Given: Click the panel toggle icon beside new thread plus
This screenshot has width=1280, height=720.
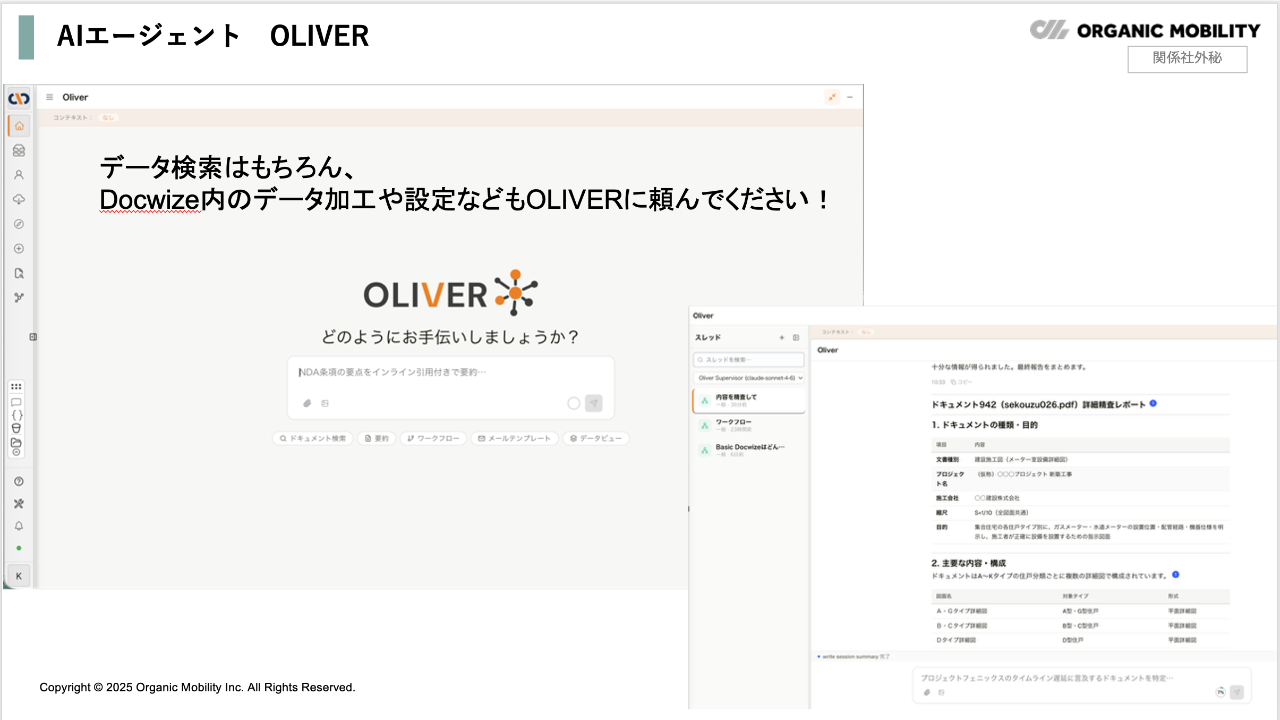Looking at the screenshot, I should tap(796, 338).
